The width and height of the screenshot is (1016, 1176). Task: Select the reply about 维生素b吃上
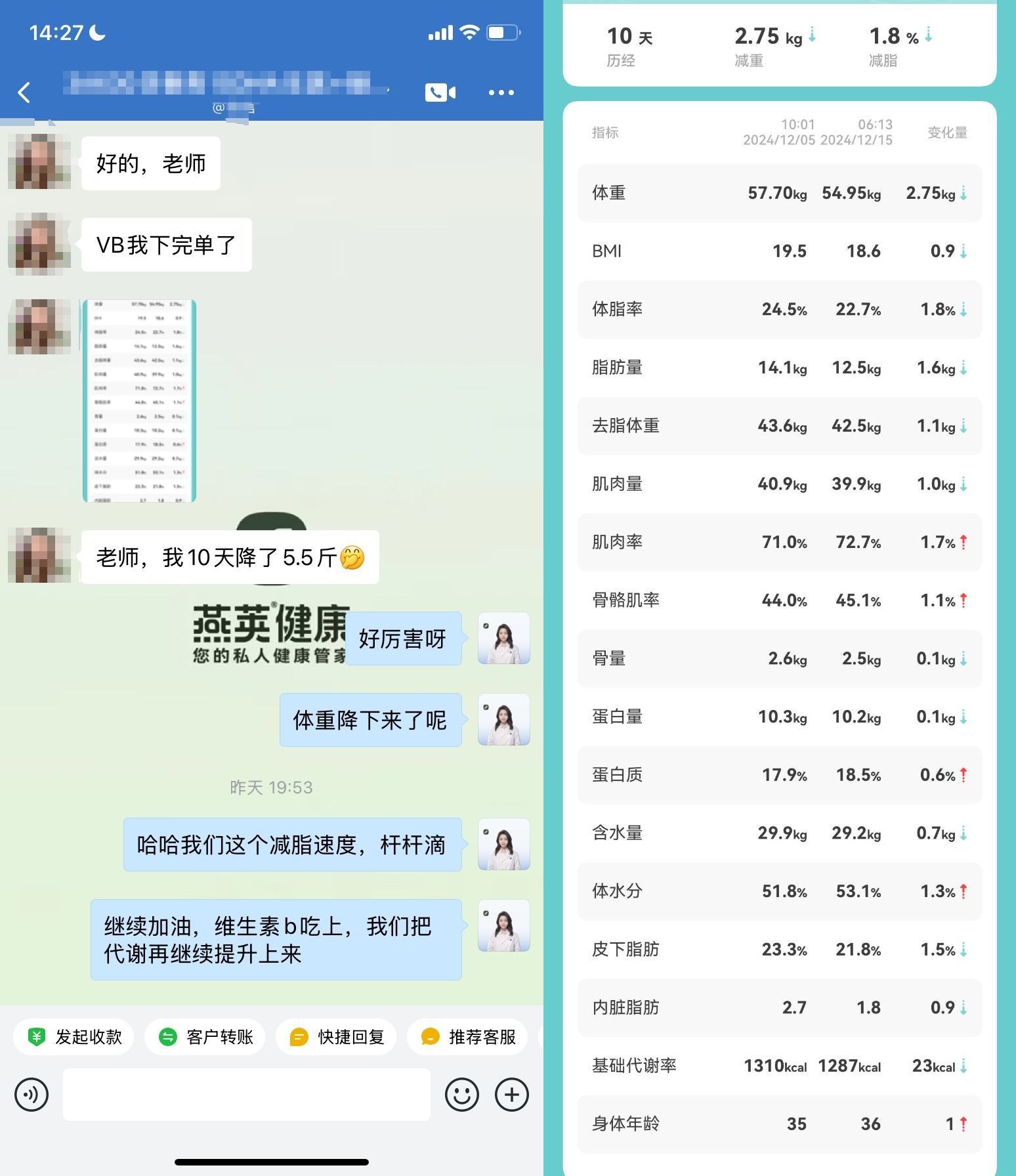276,940
